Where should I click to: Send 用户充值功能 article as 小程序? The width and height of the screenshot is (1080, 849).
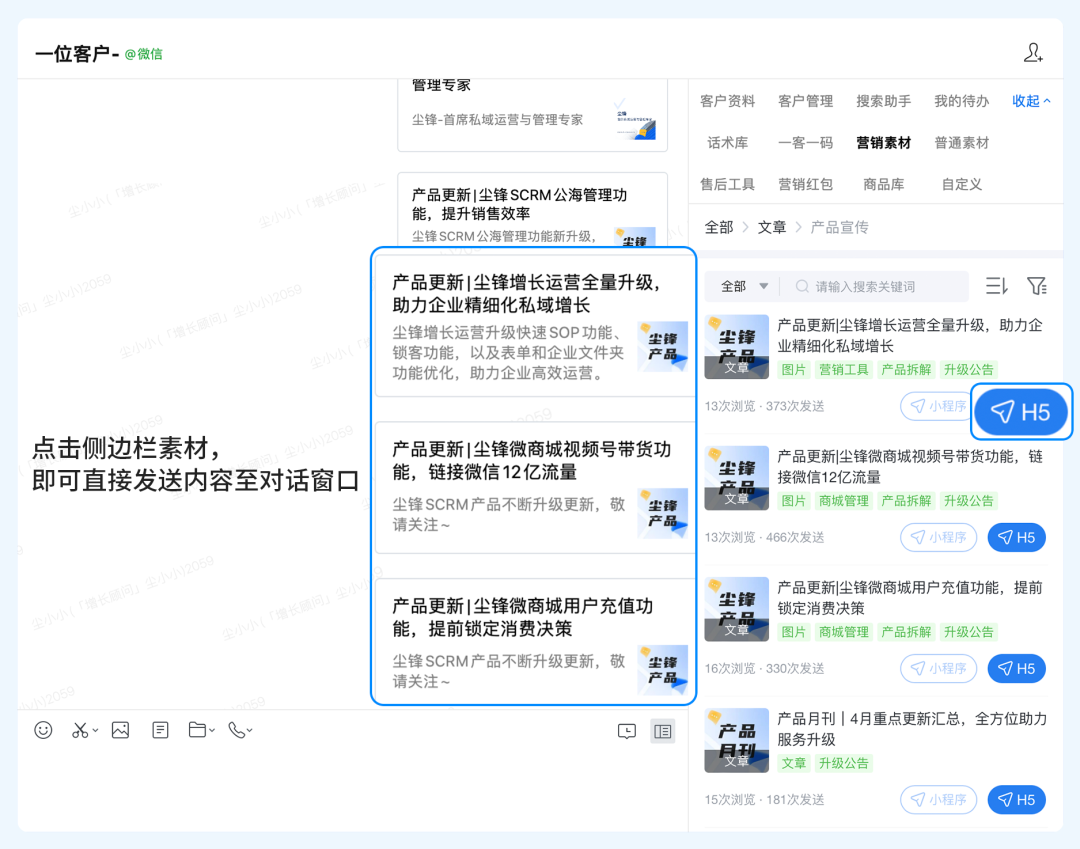938,669
